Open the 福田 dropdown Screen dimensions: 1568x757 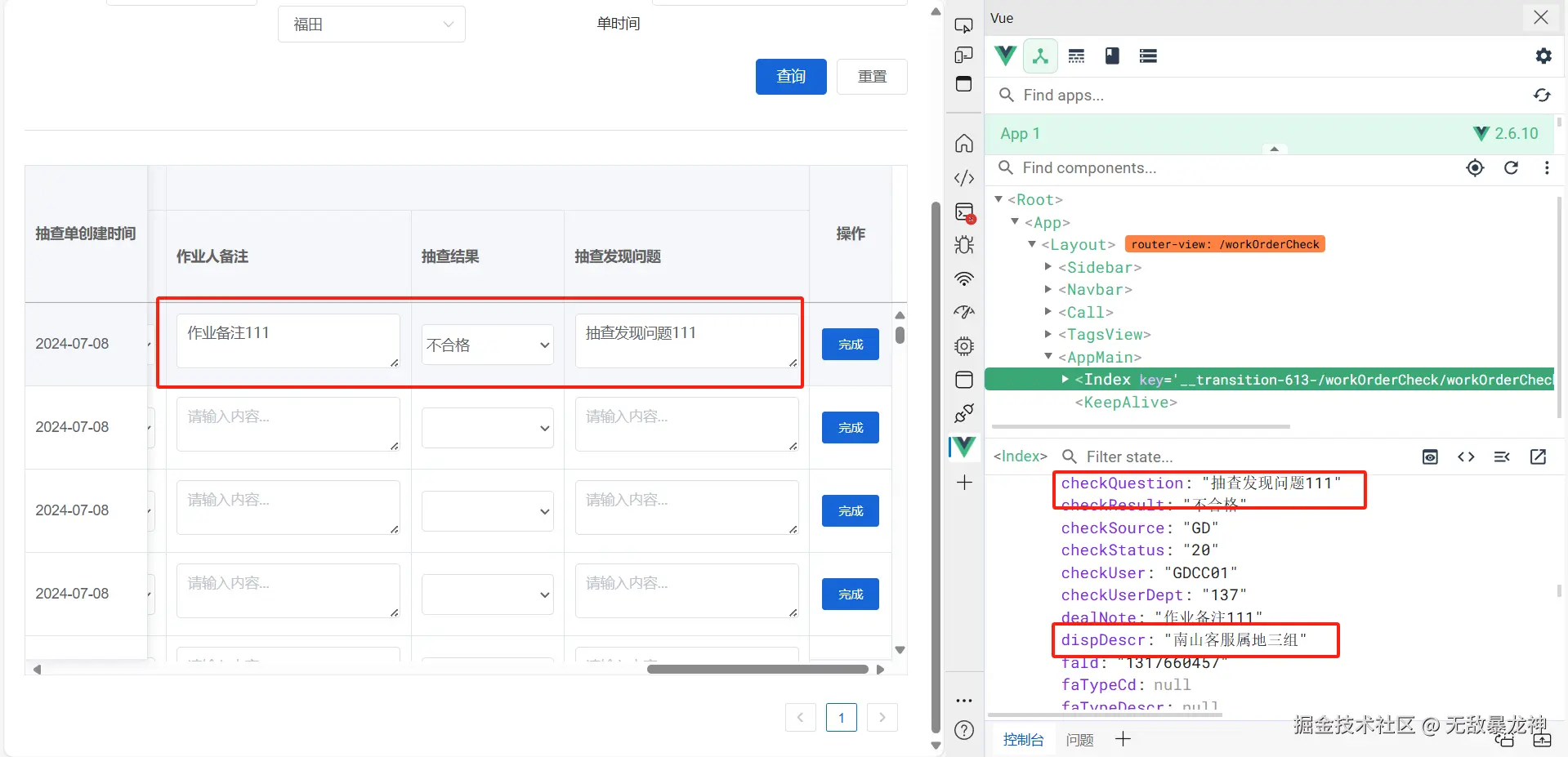click(372, 24)
